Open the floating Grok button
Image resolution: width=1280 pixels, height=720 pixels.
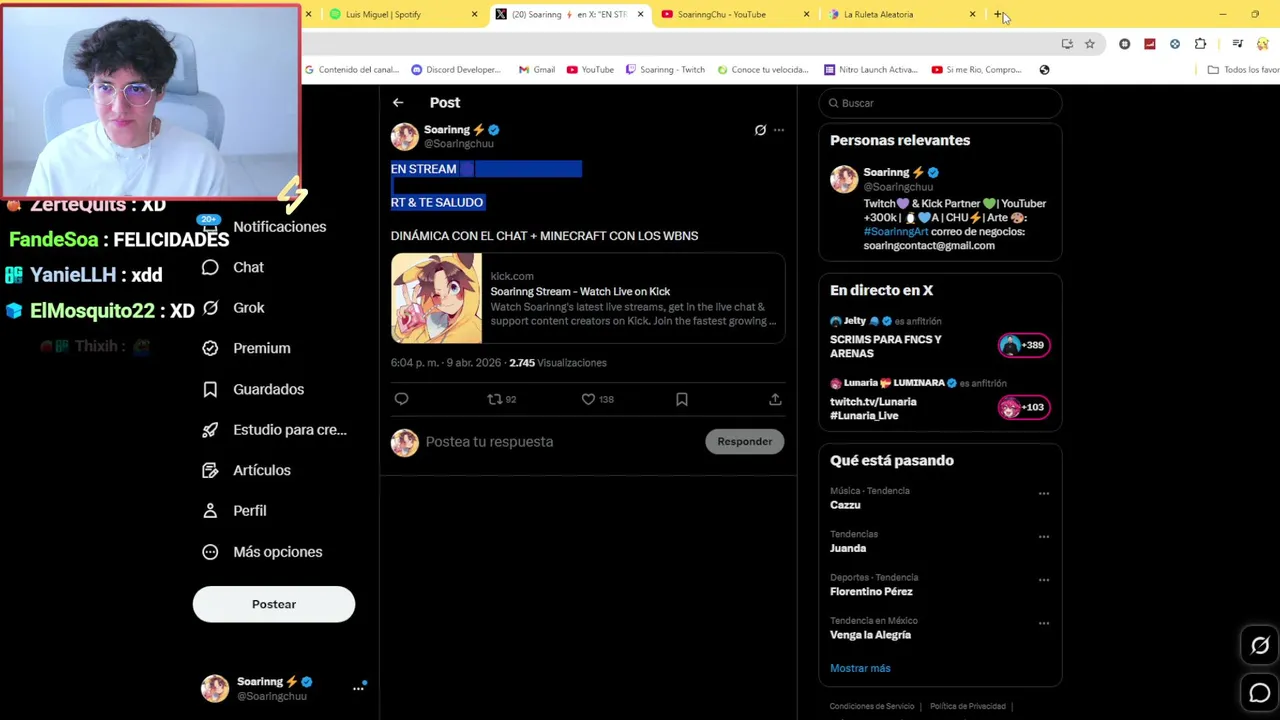[1260, 646]
